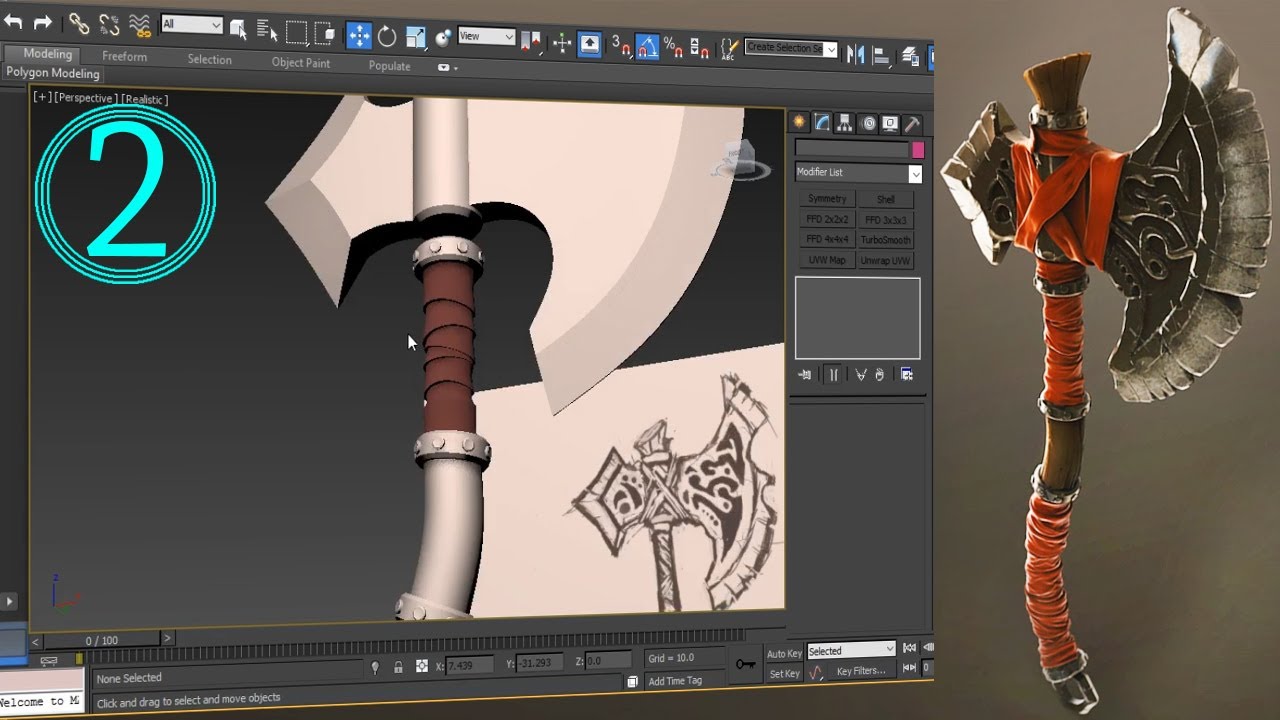Toggle Window/Crossing selection mode
Viewport: 1280px width, 720px height.
324,34
